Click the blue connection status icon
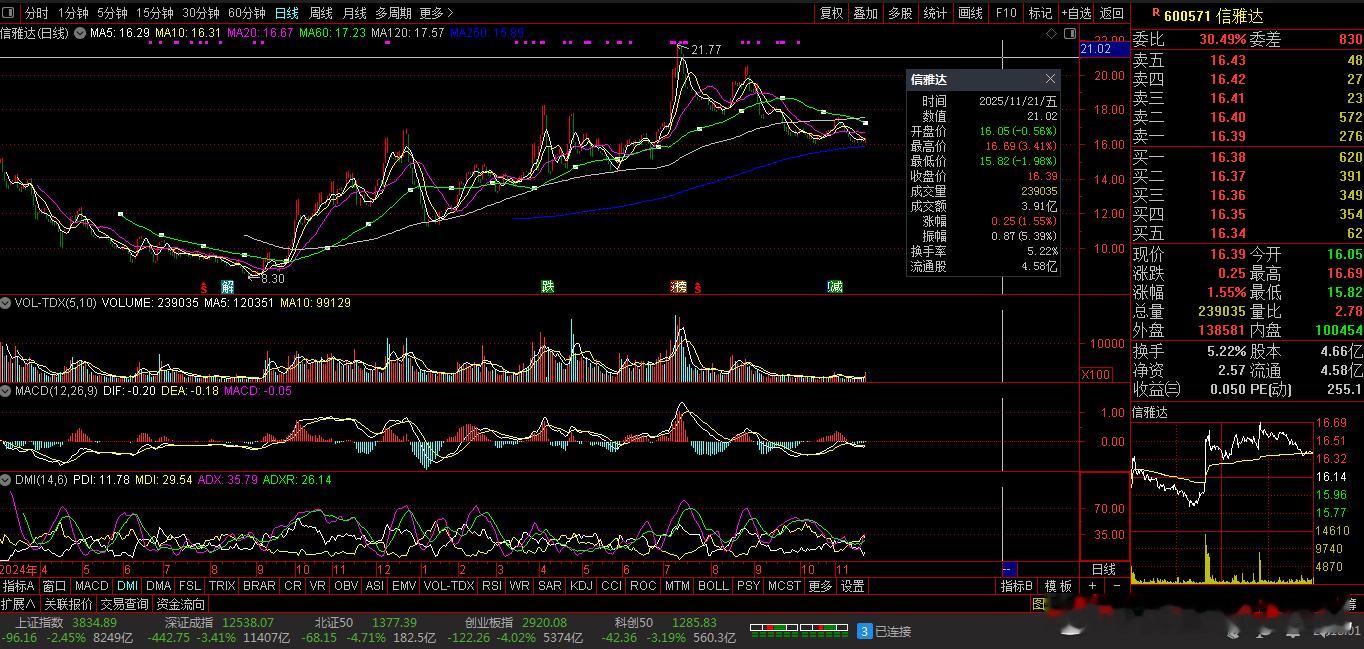Viewport: 1364px width, 649px height. pos(864,631)
